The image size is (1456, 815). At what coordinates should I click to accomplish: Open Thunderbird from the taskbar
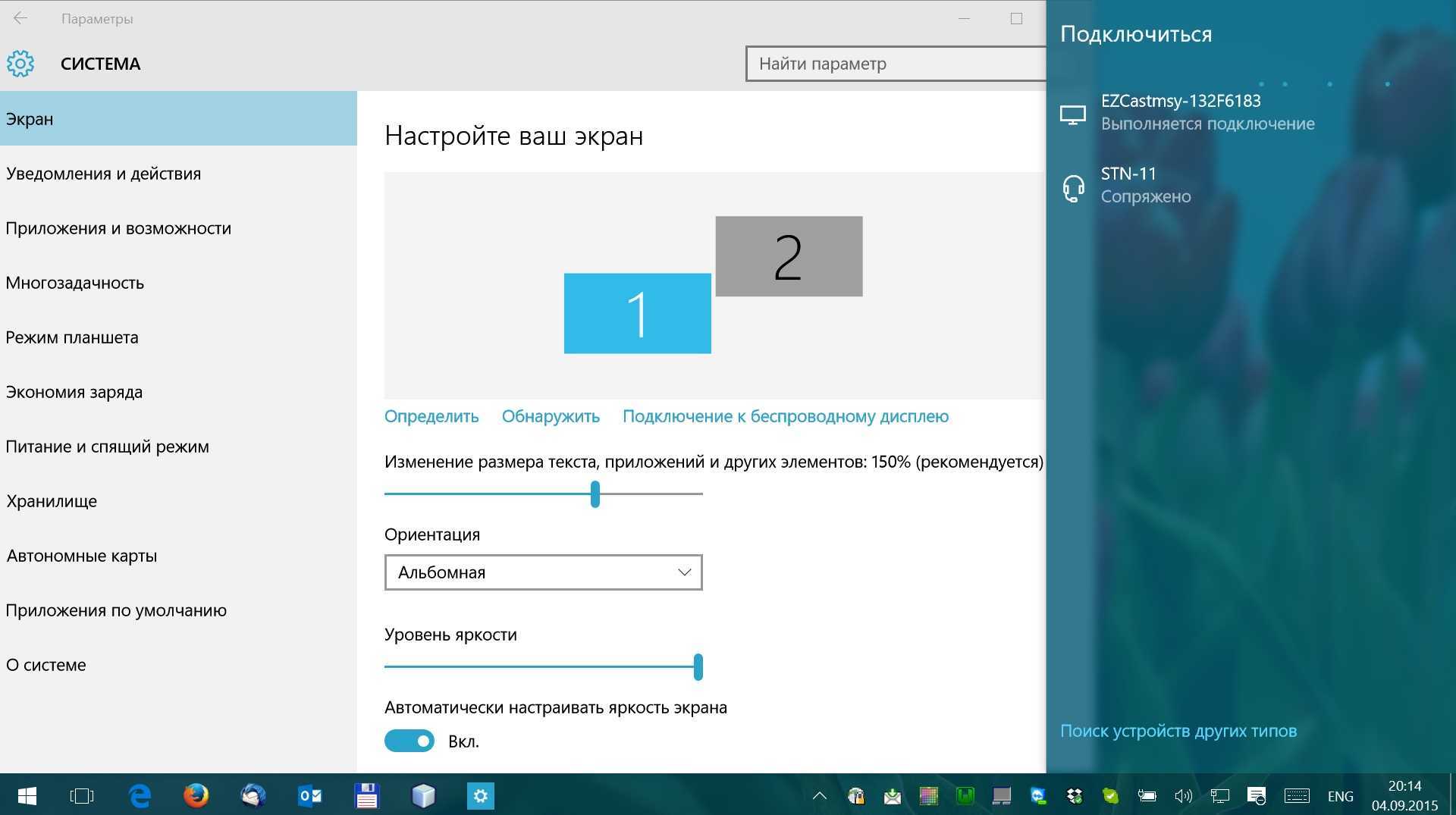click(253, 796)
